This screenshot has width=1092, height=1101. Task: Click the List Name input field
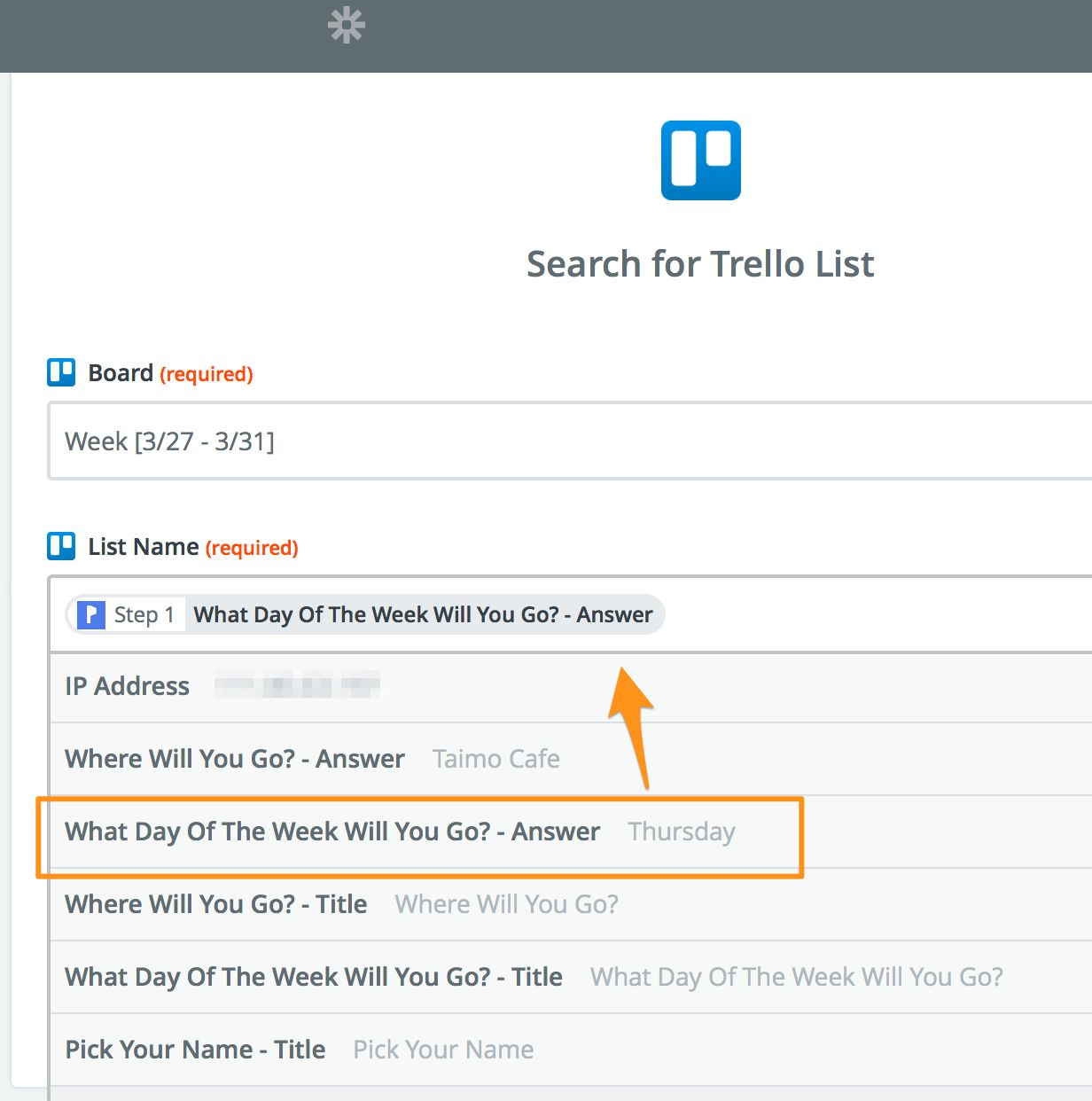point(570,614)
